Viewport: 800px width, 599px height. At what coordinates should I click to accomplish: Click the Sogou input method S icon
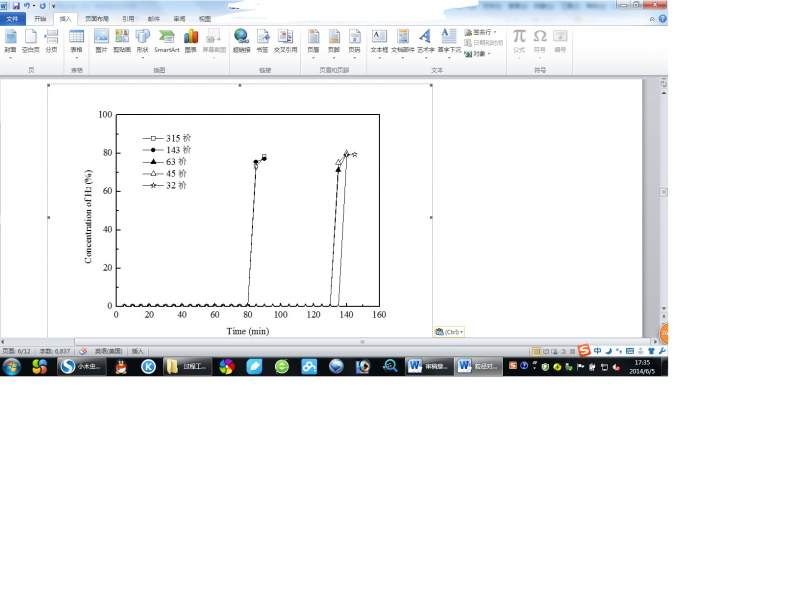tap(584, 350)
